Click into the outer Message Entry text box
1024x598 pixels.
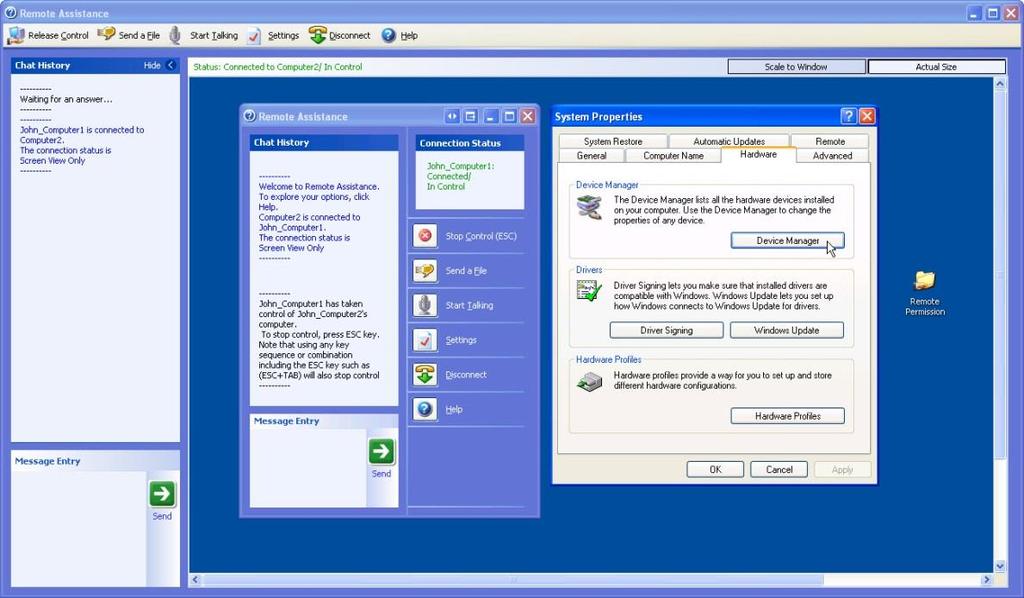pos(78,527)
